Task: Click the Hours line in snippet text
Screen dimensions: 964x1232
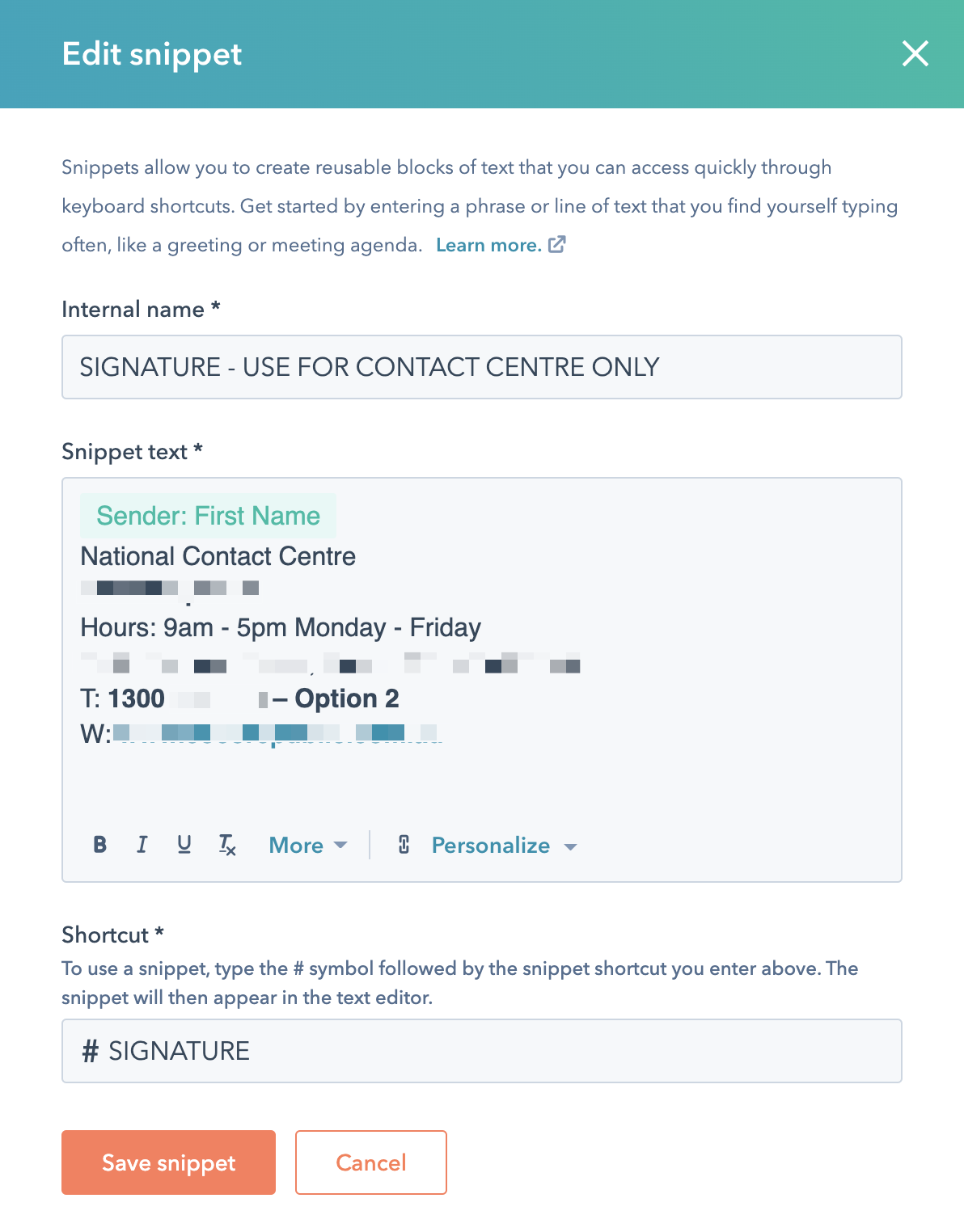Action: [281, 627]
